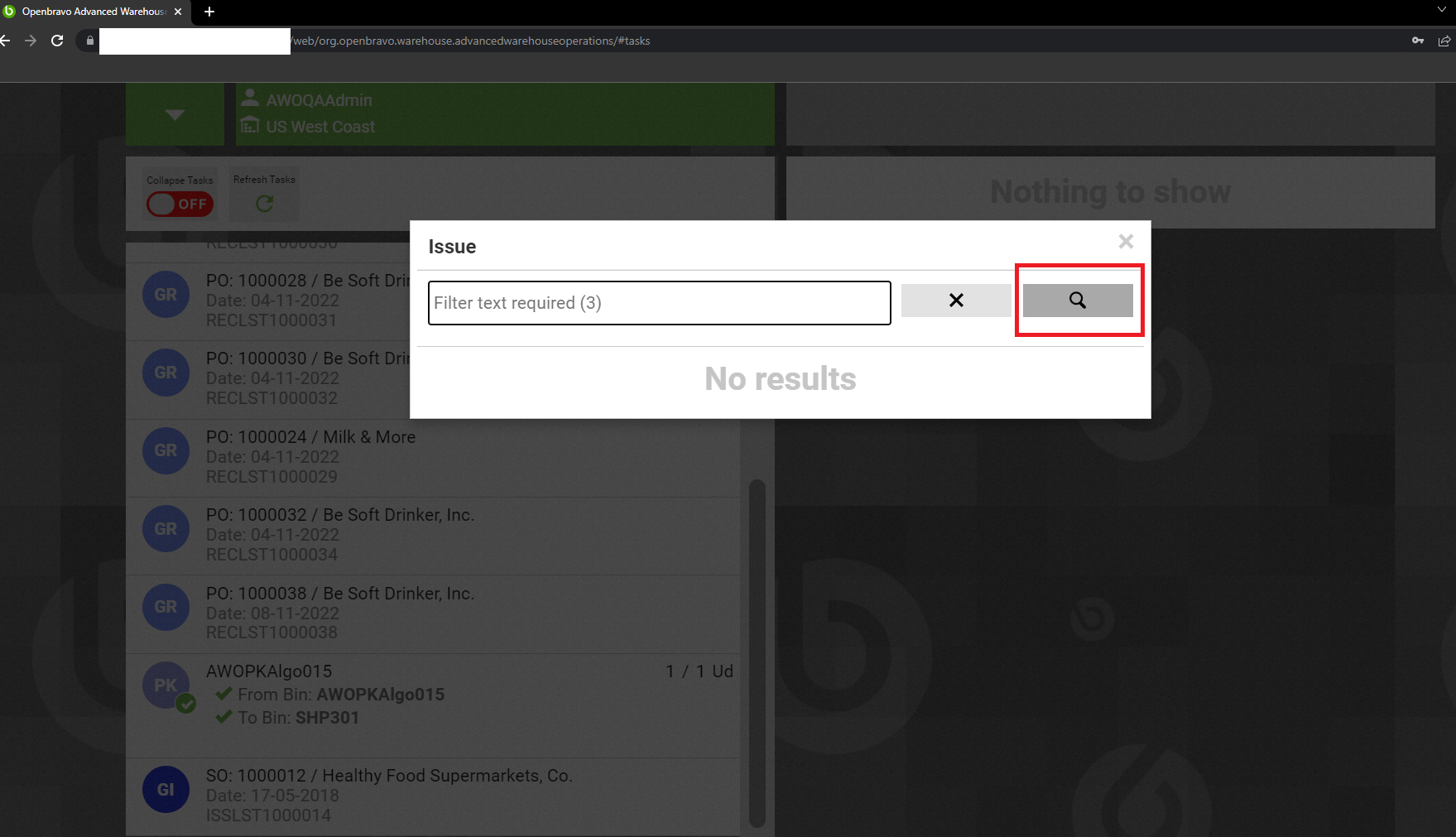Click the browser address bar URL

[472, 41]
